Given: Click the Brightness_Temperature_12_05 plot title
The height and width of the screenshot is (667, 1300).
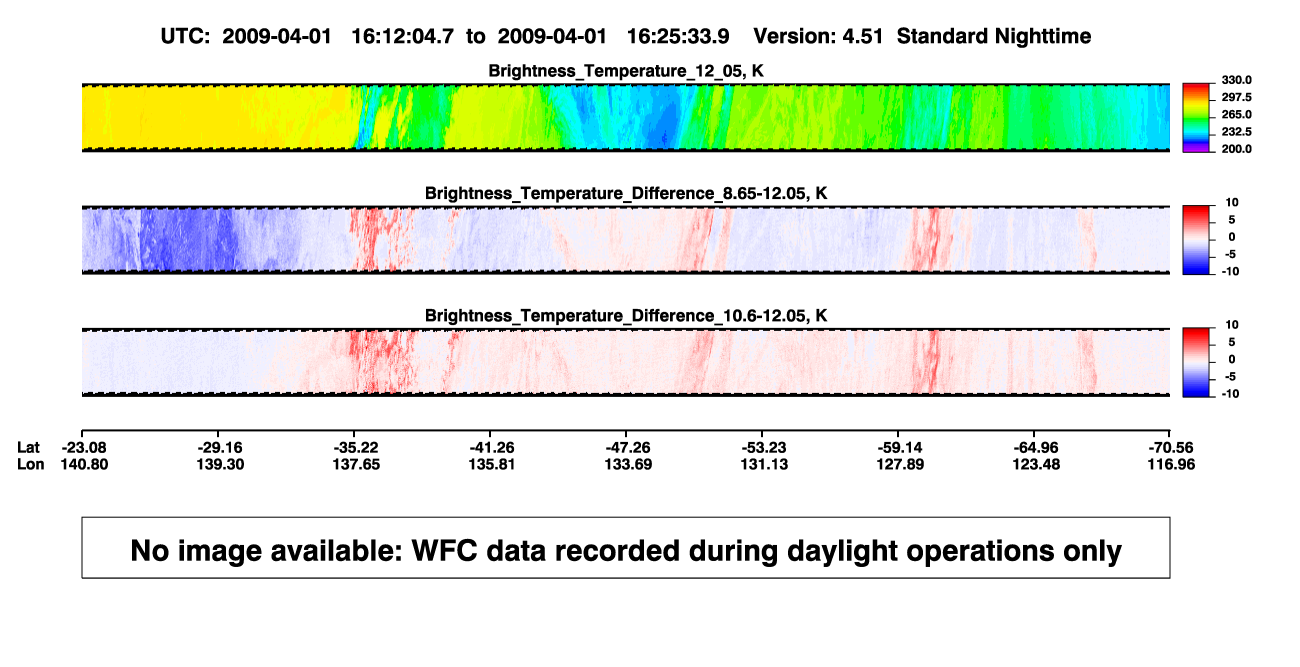Looking at the screenshot, I should click(x=626, y=71).
